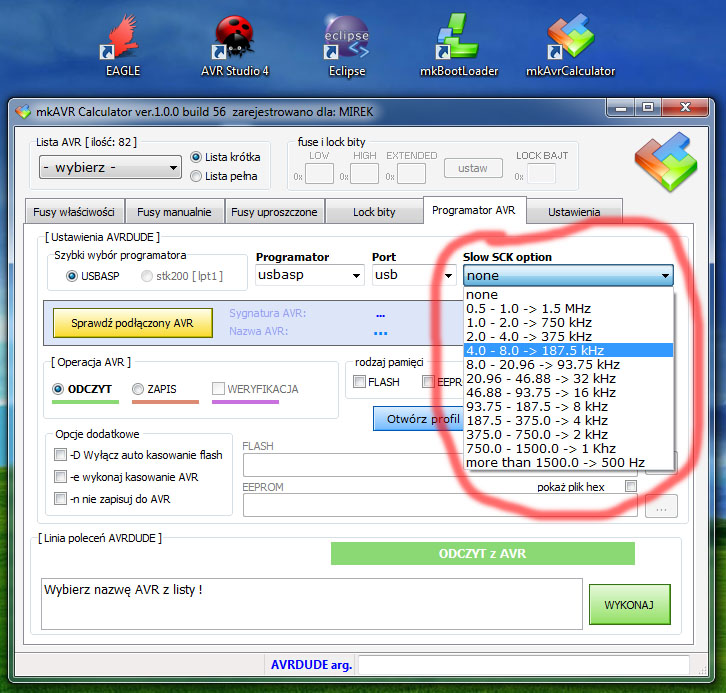
Task: Maximize the mkAVR Calculator window
Action: click(x=648, y=108)
